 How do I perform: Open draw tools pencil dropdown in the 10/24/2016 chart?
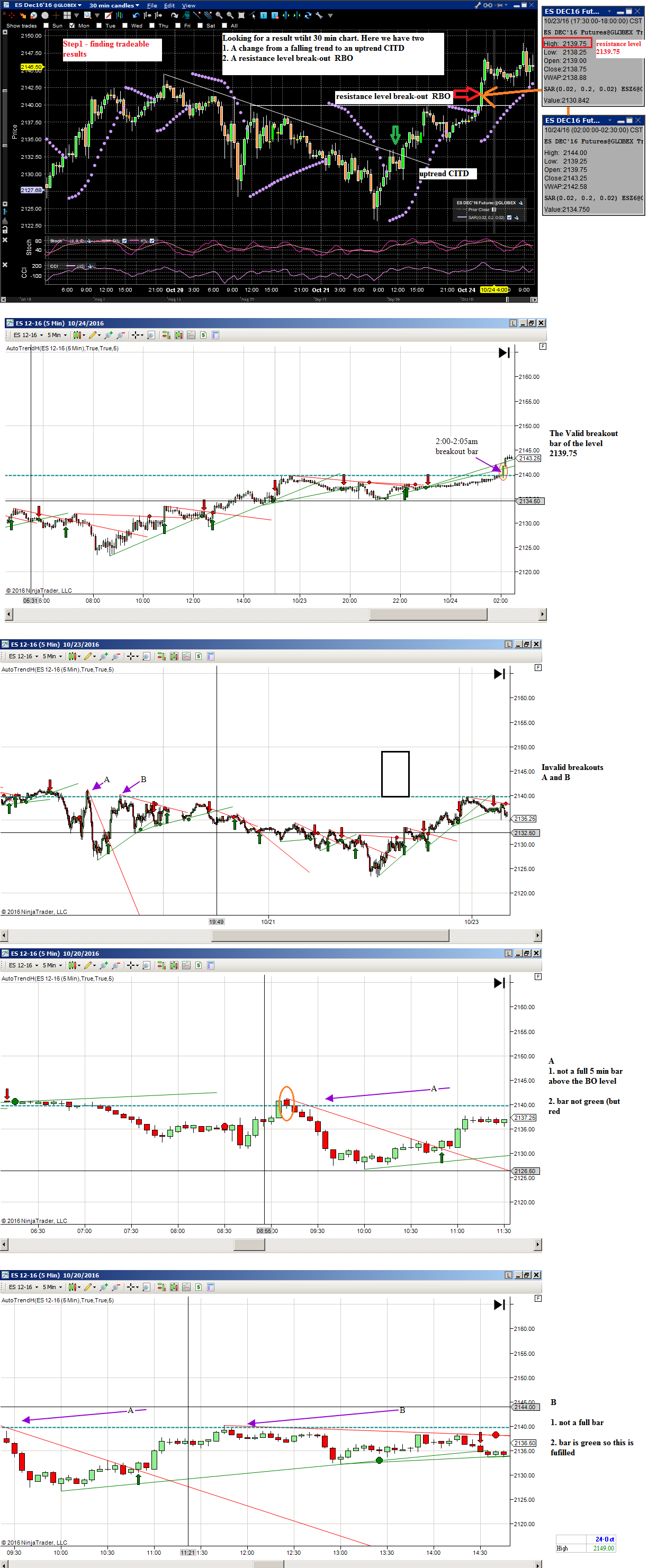94,335
